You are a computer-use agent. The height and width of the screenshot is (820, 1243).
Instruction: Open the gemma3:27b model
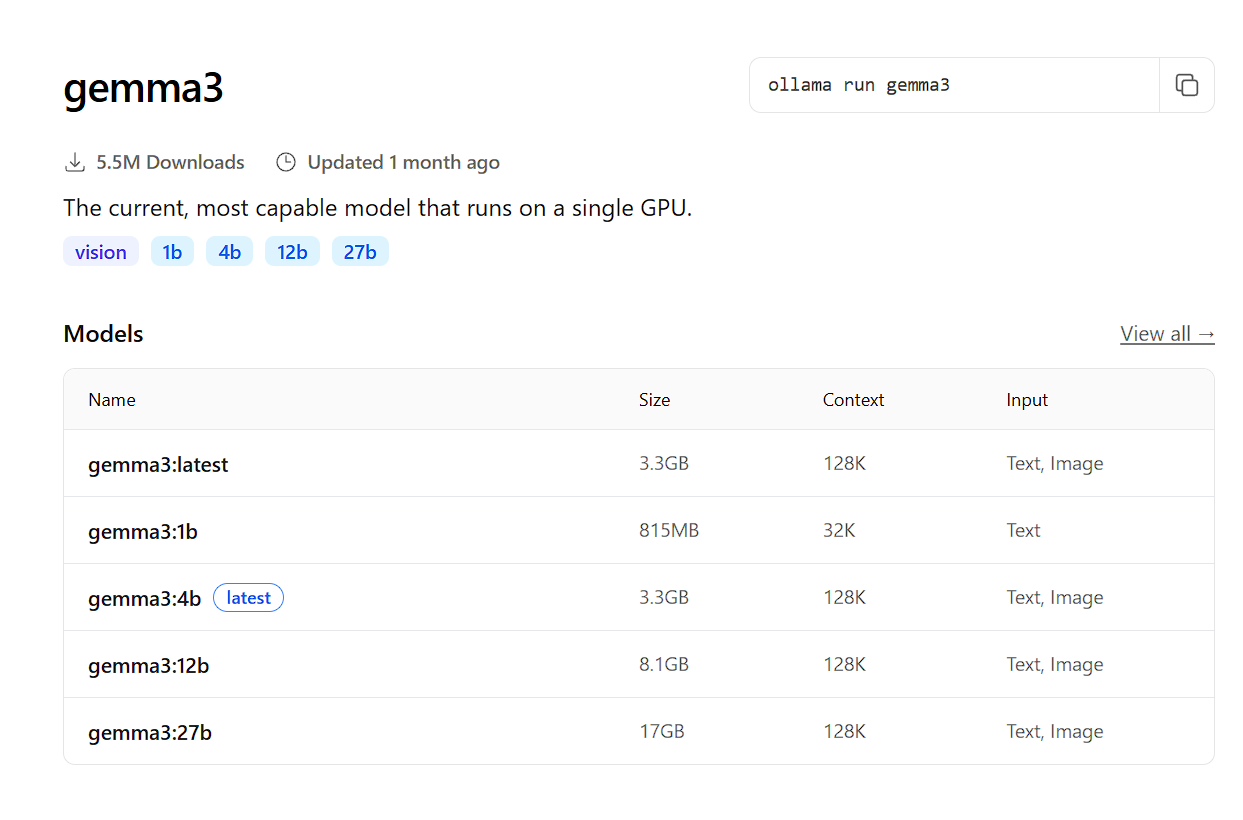click(x=150, y=733)
